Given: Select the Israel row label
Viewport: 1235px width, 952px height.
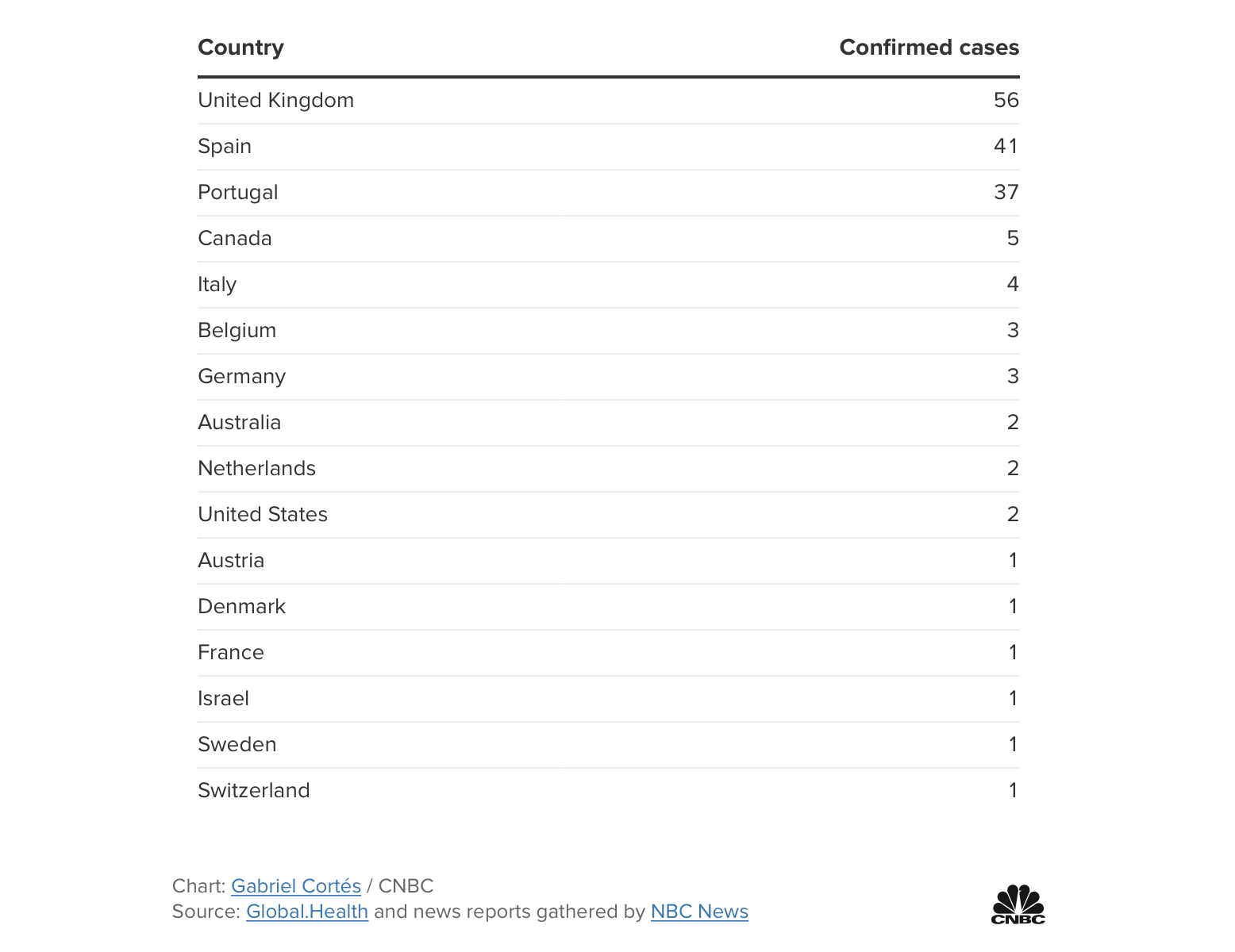Looking at the screenshot, I should pos(223,699).
